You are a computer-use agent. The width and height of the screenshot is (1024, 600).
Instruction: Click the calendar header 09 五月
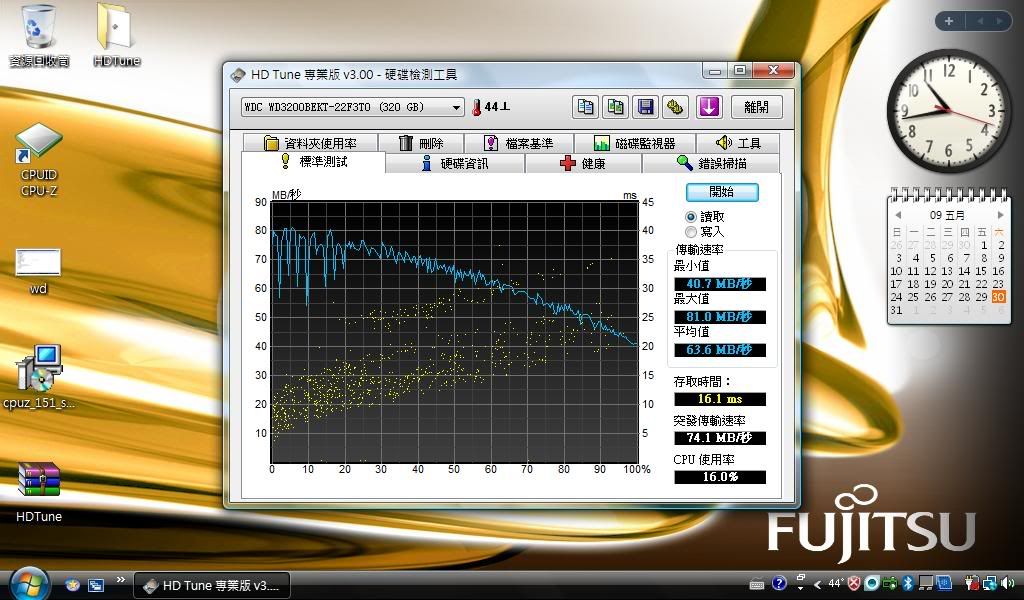coord(947,215)
